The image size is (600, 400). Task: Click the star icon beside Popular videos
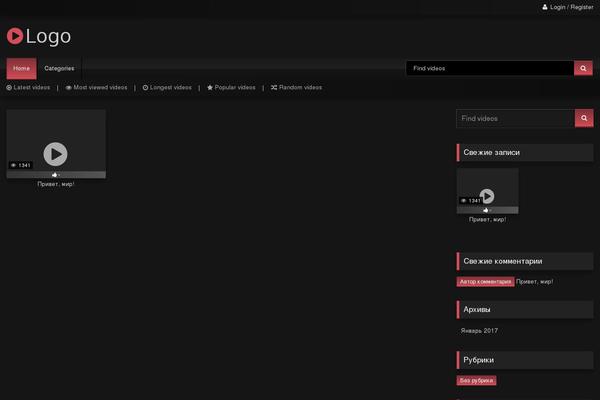[210, 88]
